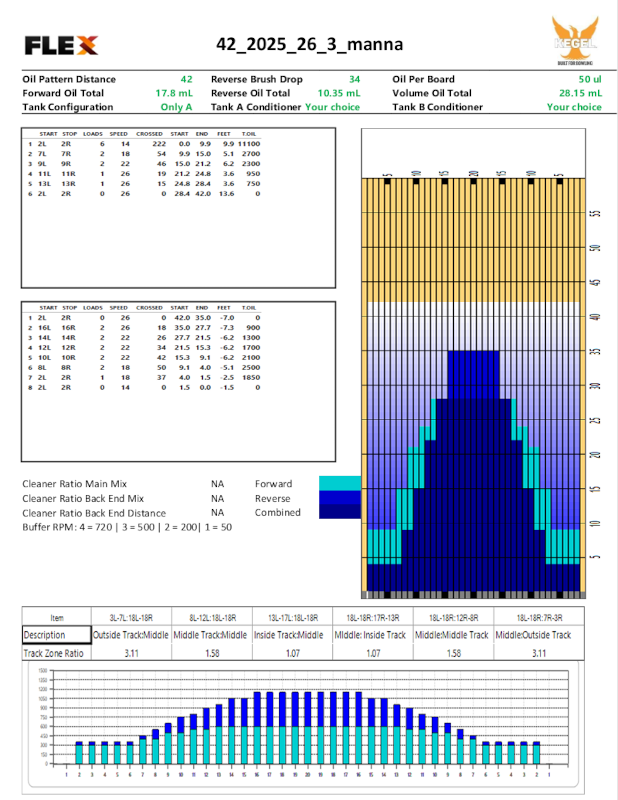Click the Oil Per Board 50 ul value
Screen dimensions: 618x800
click(589, 79)
